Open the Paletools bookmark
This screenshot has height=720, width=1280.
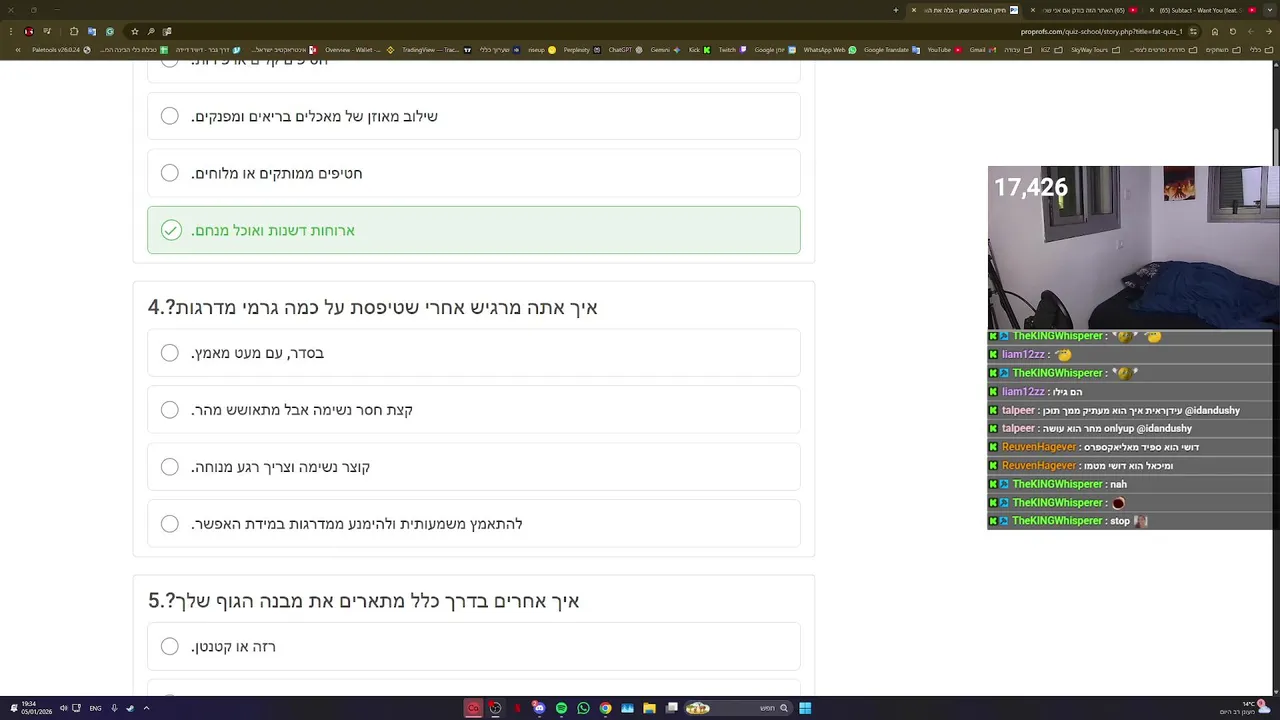tap(62, 50)
